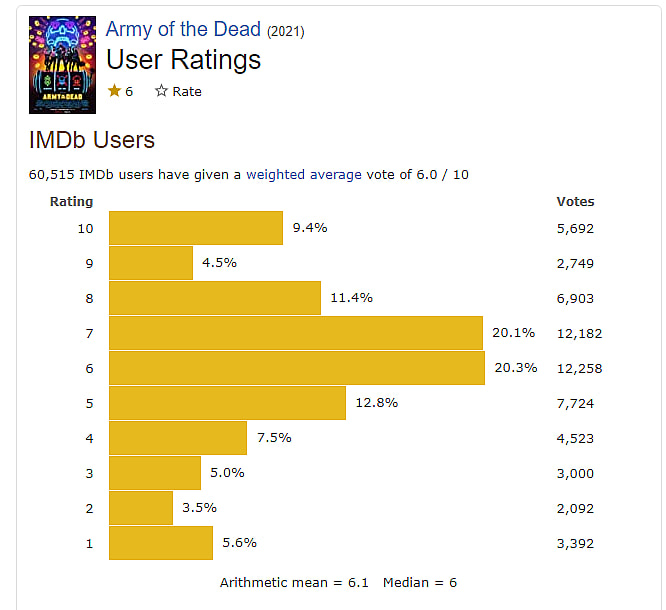
Task: Click the 12,258 votes count
Action: point(580,368)
